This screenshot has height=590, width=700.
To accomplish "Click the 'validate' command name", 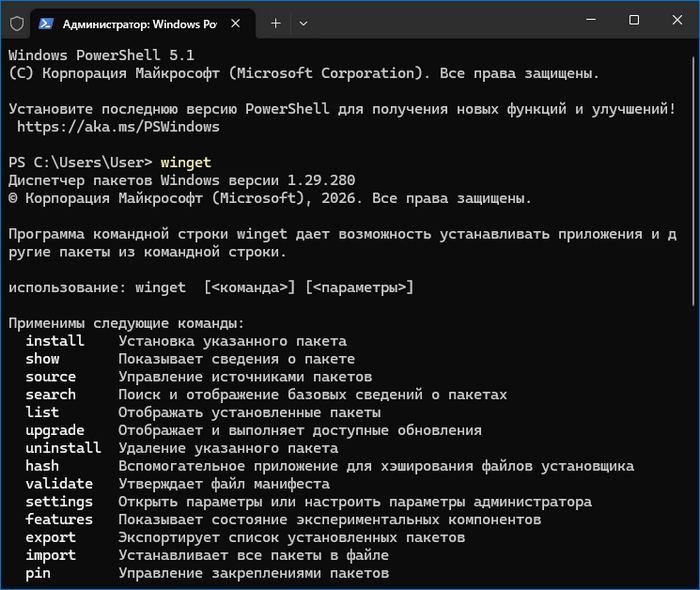I will point(59,484).
